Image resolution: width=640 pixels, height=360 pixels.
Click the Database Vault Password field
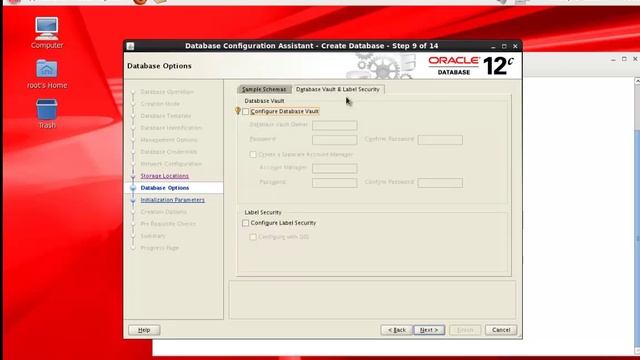tap(335, 140)
